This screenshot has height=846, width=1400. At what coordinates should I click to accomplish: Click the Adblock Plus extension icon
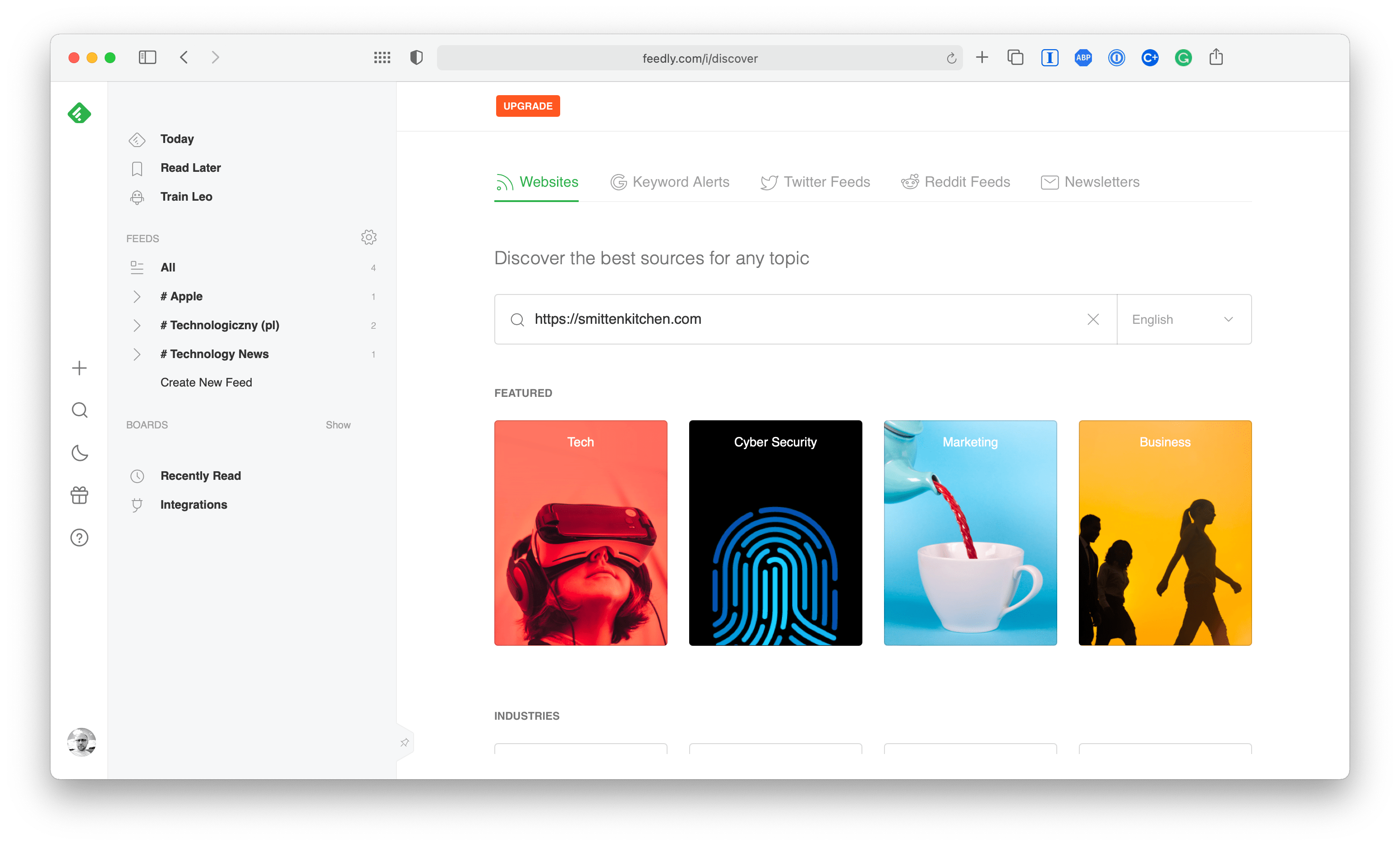pos(1083,57)
